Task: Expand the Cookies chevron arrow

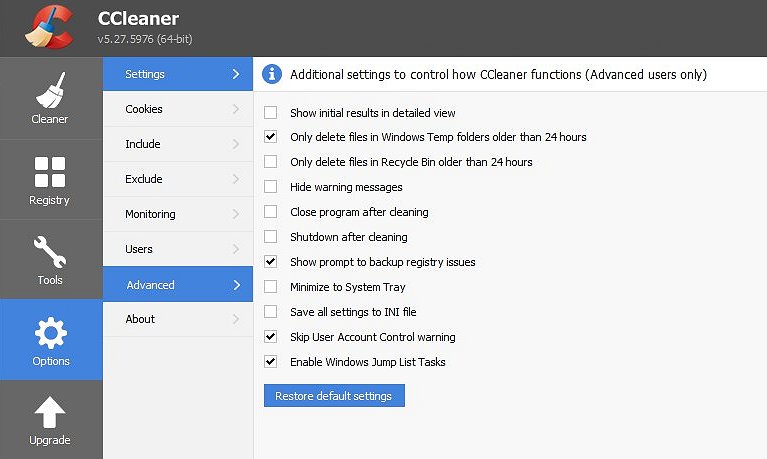Action: point(236,109)
